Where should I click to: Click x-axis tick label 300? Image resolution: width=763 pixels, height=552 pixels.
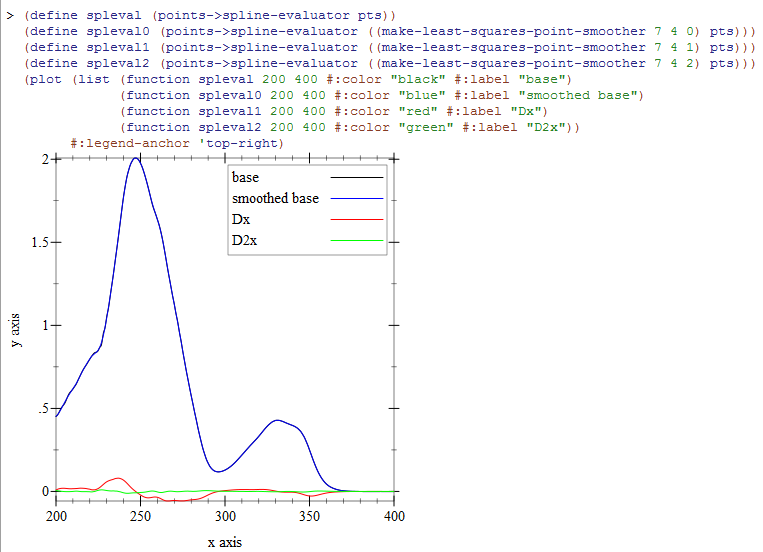click(x=225, y=516)
